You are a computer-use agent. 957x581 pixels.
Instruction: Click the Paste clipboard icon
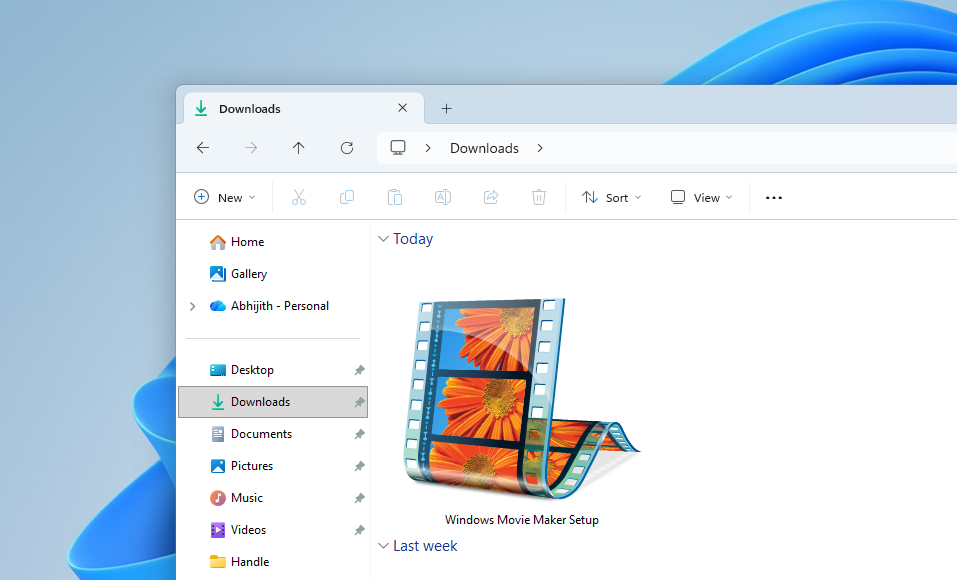[395, 197]
